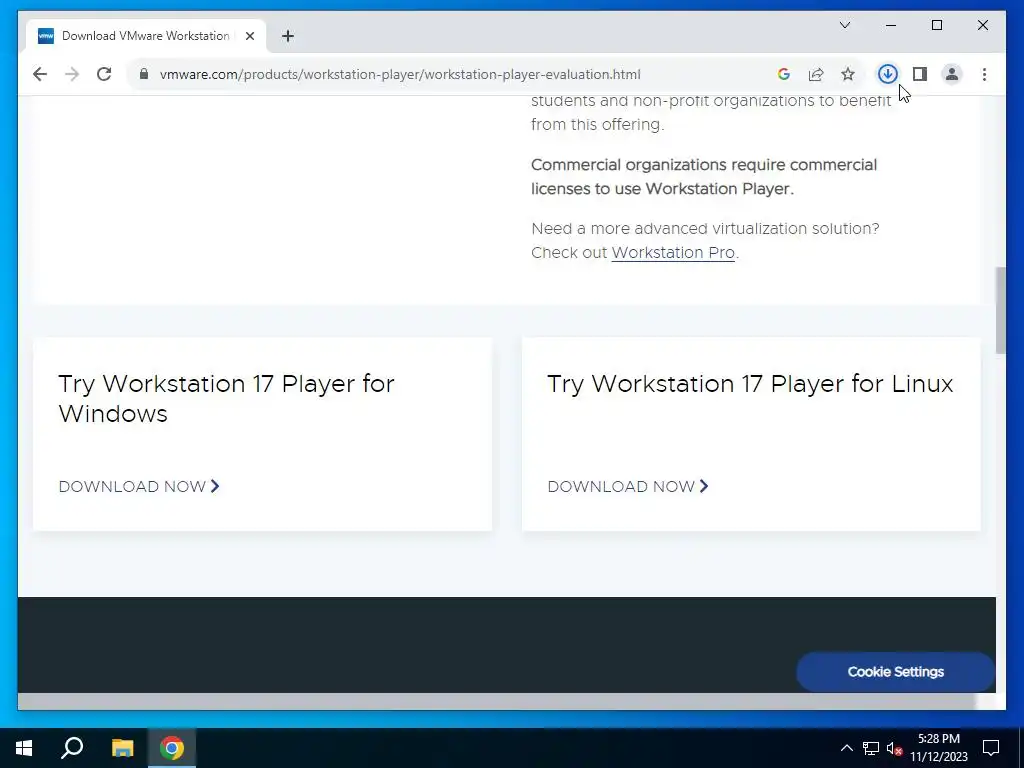1024x768 pixels.
Task: View site info via the padlock icon
Action: coord(144,74)
